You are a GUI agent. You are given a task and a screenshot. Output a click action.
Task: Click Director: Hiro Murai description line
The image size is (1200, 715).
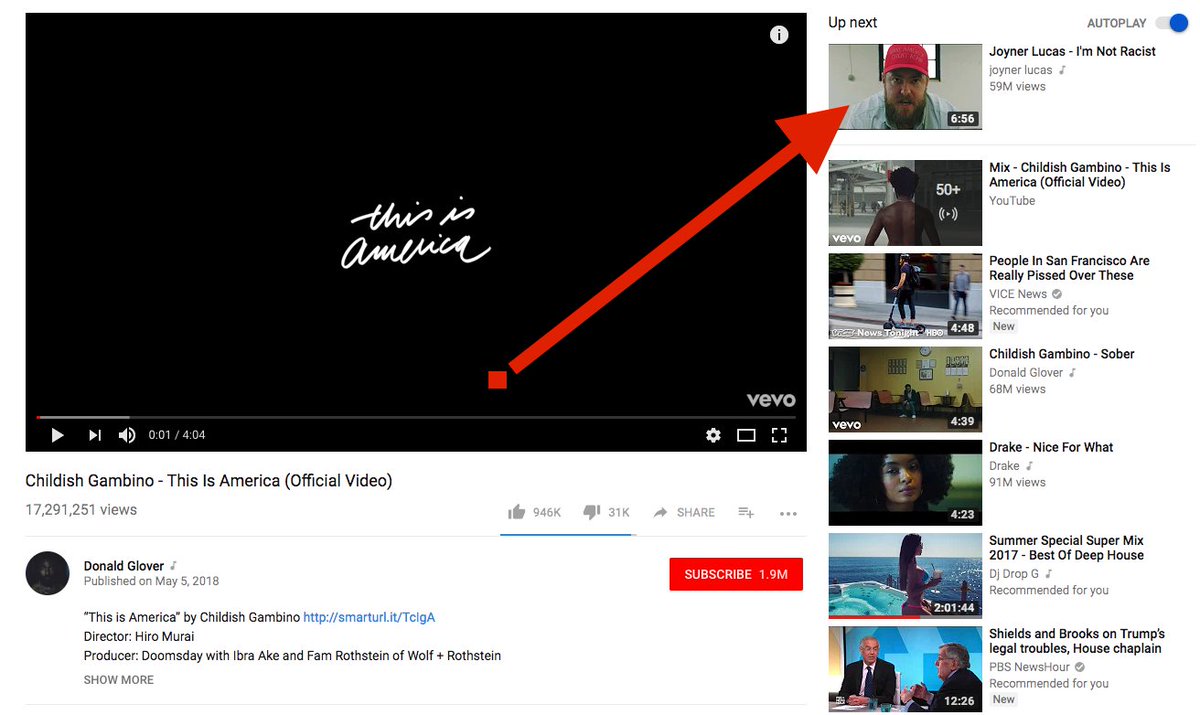[139, 637]
